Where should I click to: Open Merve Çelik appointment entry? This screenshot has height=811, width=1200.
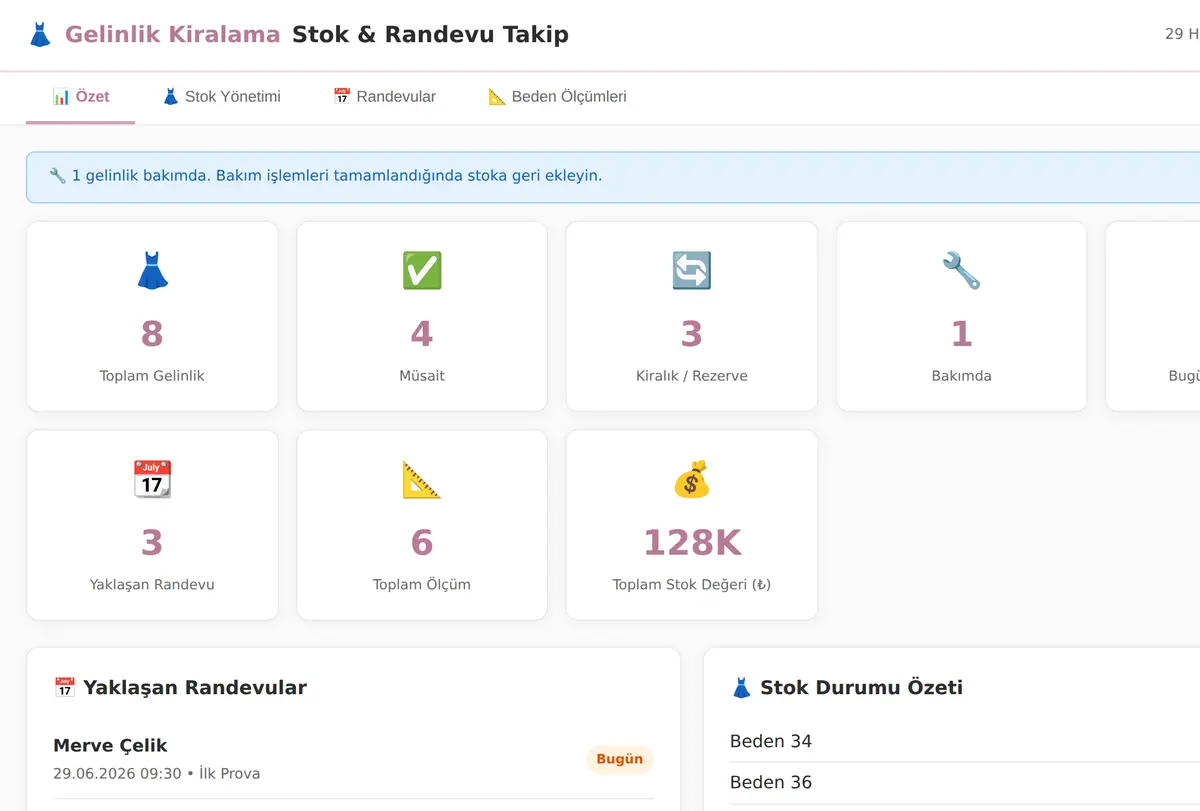[x=353, y=759]
